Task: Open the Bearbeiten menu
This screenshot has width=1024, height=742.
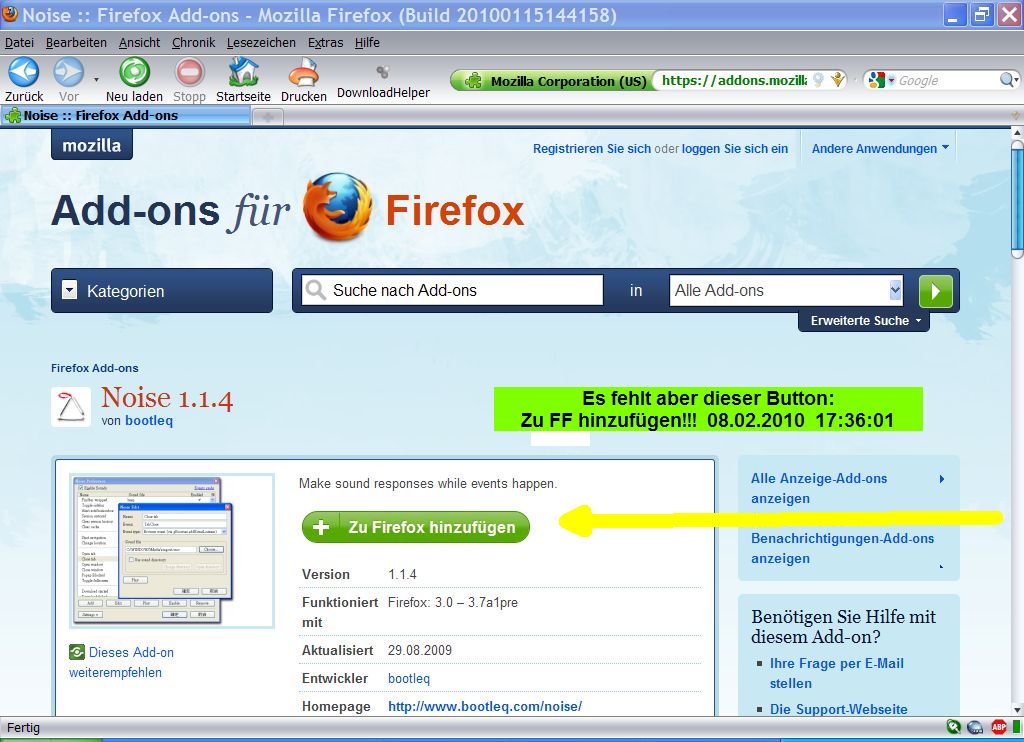Action: coord(76,42)
